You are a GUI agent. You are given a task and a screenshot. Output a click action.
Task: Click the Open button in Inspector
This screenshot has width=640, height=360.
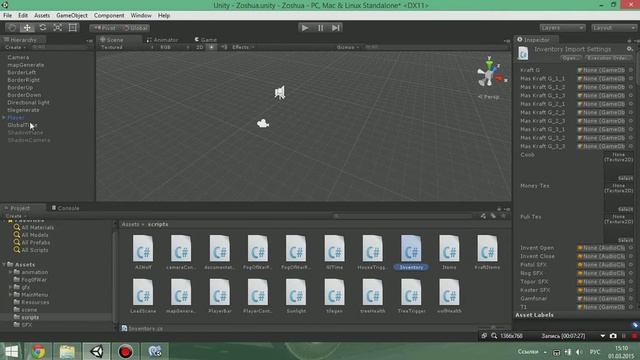click(570, 58)
